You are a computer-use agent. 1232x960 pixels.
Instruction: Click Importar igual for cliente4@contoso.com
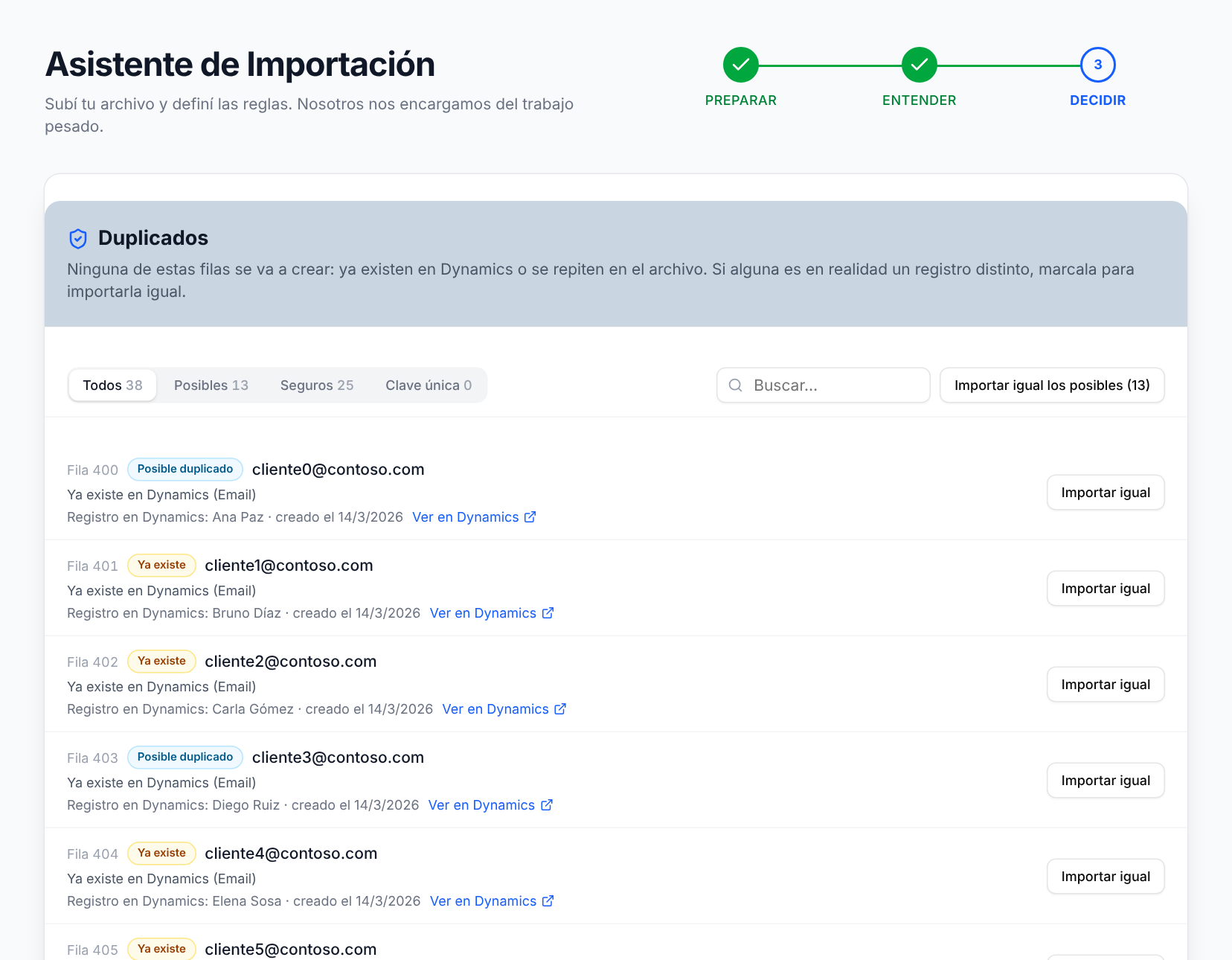click(1106, 877)
